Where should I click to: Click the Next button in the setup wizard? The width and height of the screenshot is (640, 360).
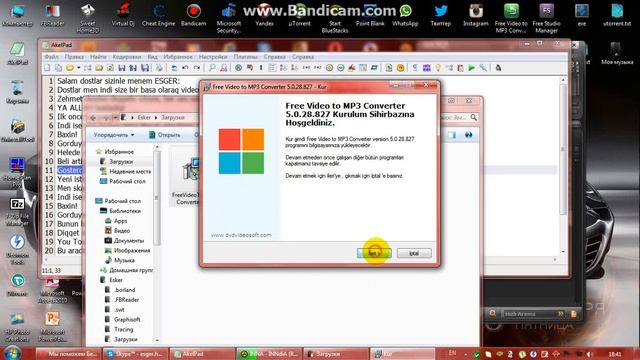(374, 253)
